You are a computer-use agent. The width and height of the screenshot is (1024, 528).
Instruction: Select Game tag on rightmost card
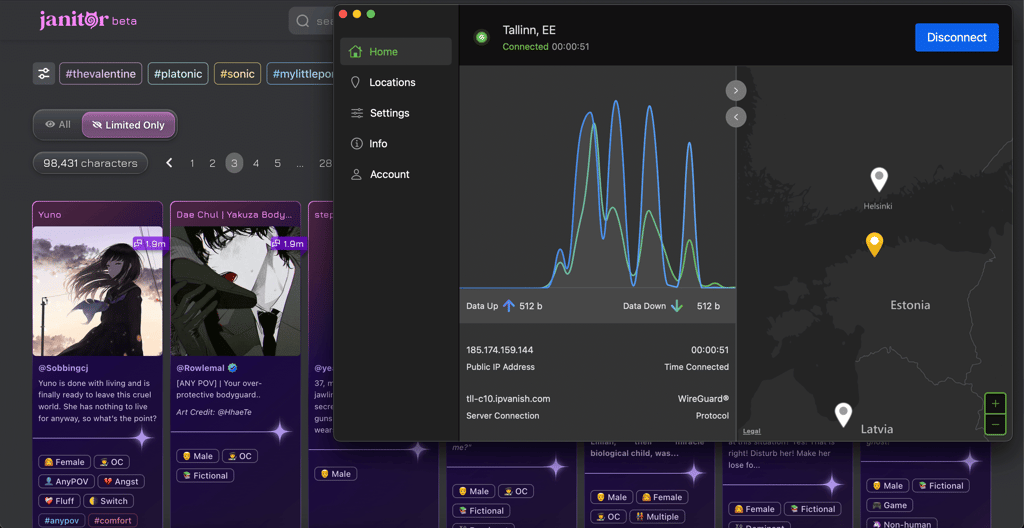tap(889, 505)
